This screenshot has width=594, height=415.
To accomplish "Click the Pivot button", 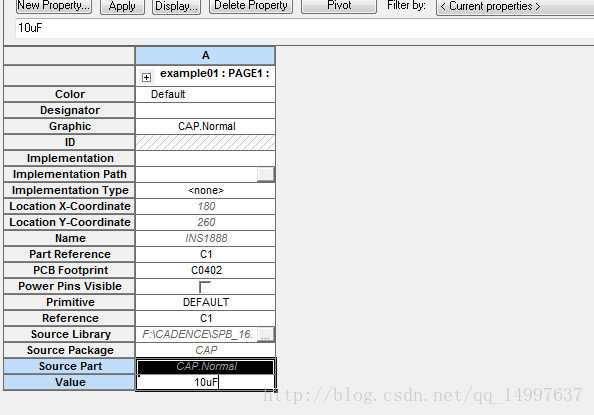I will pyautogui.click(x=339, y=6).
